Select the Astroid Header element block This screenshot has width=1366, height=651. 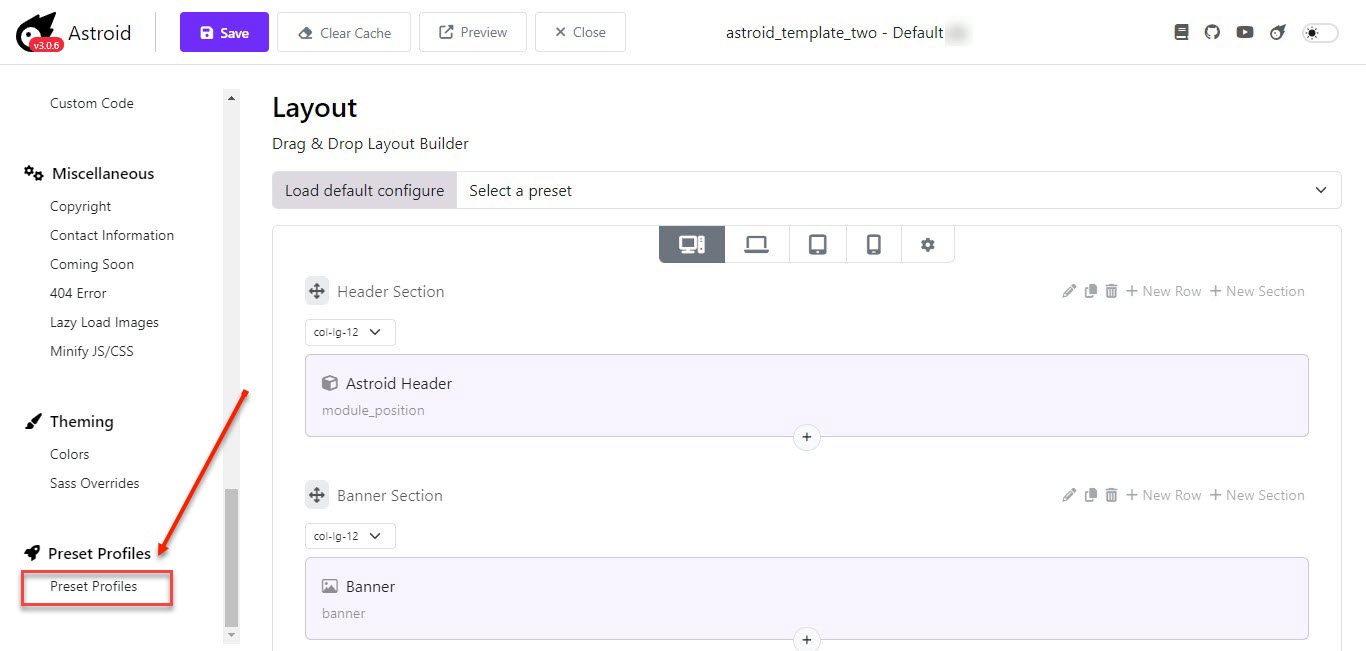pos(807,395)
